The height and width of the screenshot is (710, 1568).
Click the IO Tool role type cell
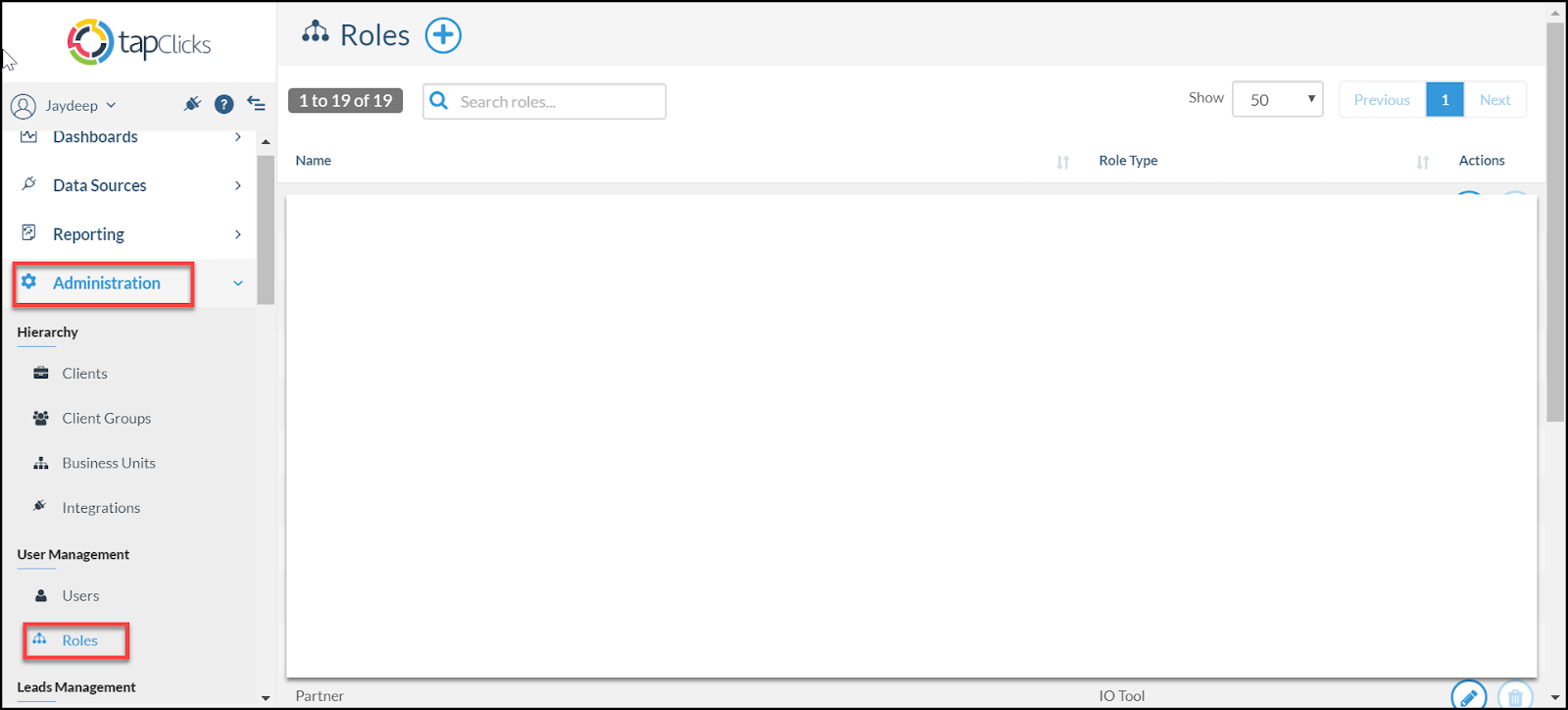tap(1121, 696)
